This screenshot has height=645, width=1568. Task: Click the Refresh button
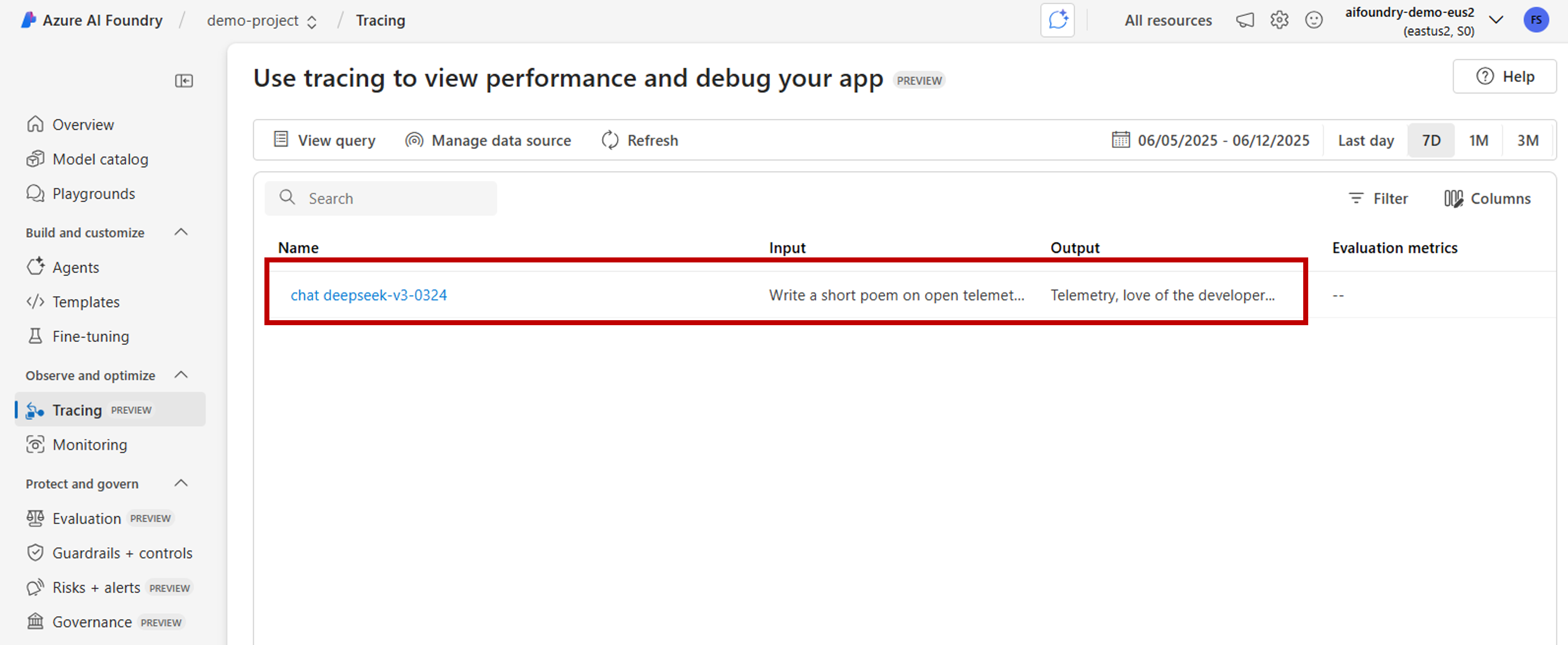coord(640,140)
